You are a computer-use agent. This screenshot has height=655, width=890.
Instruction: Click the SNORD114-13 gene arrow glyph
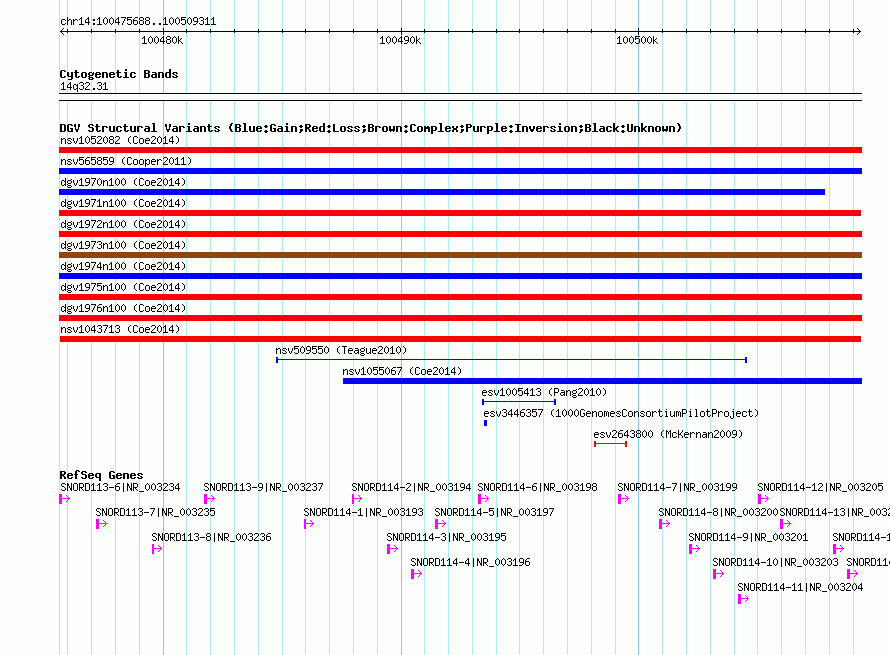[786, 524]
